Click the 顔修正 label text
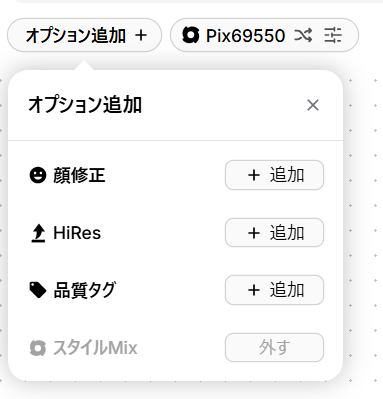Viewport: 383px width, 399px height. point(79,175)
